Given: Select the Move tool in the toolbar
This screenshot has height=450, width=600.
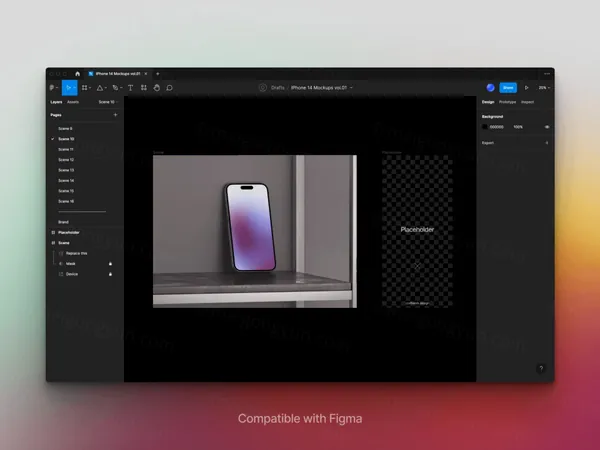Looking at the screenshot, I should (x=68, y=88).
